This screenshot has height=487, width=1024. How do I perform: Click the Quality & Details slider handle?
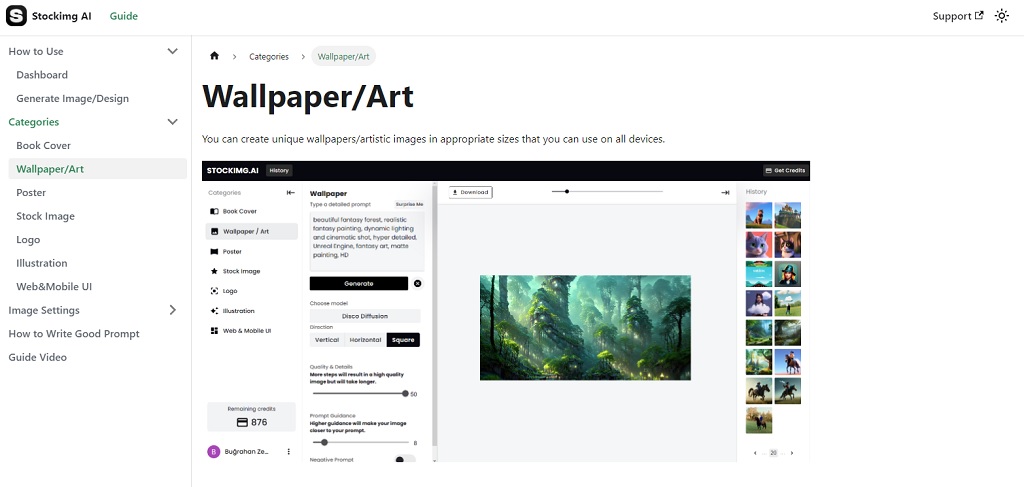coord(405,394)
